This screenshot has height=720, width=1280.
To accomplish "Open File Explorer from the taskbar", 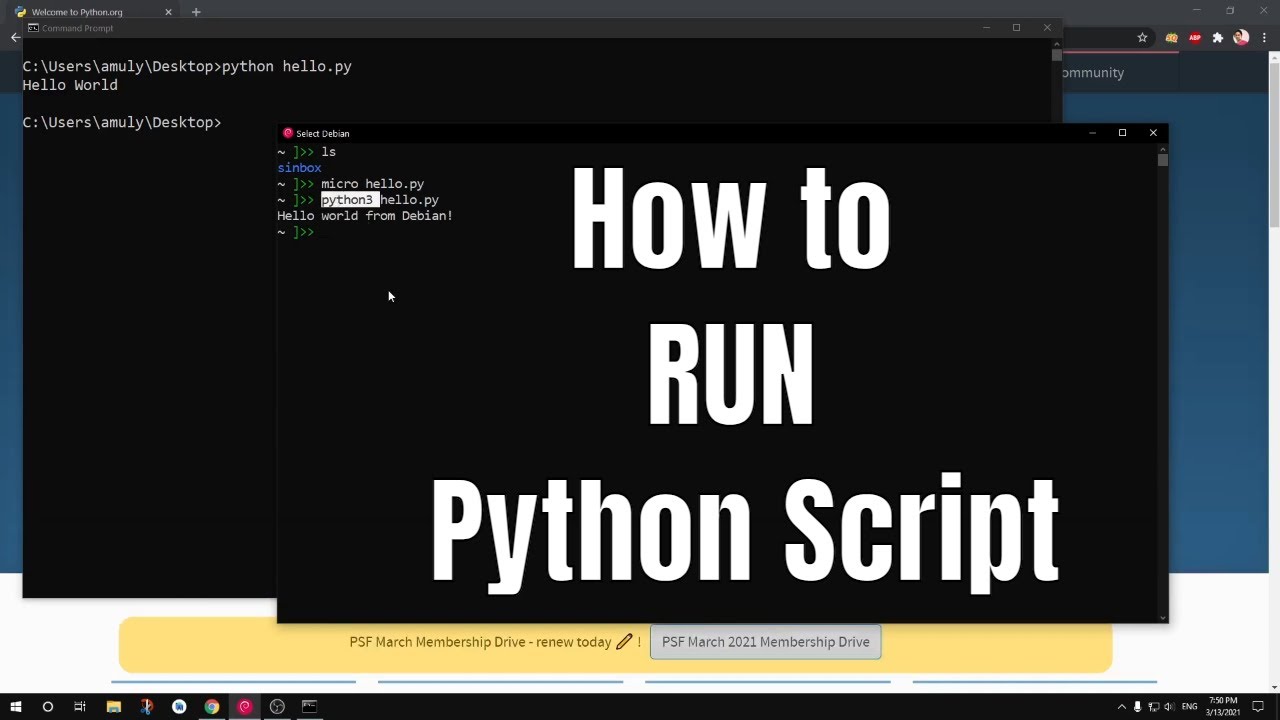I will 113,706.
